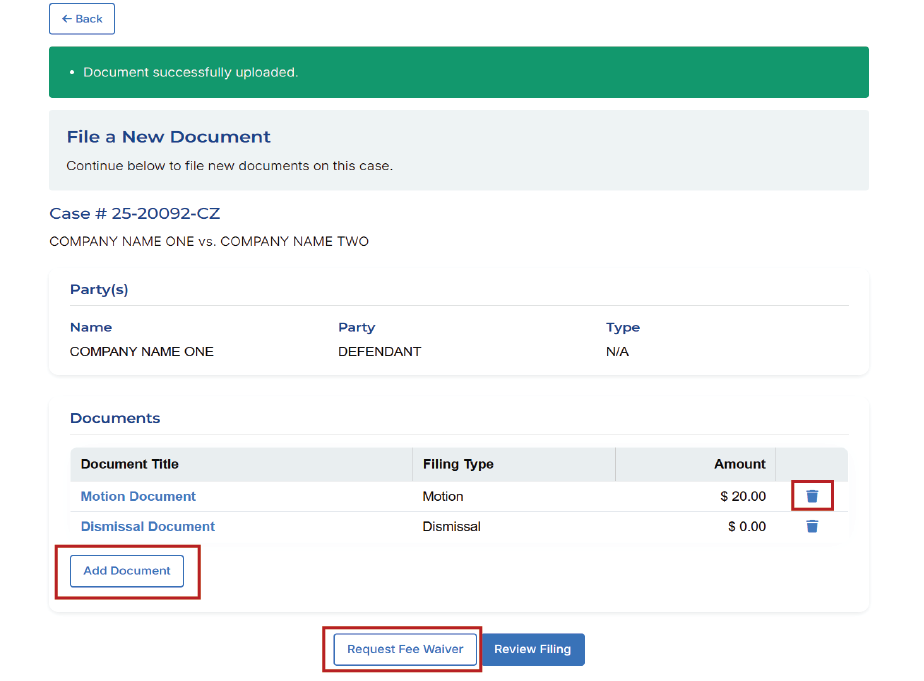The image size is (924, 681).
Task: Go back using the Back button
Action: (82, 19)
